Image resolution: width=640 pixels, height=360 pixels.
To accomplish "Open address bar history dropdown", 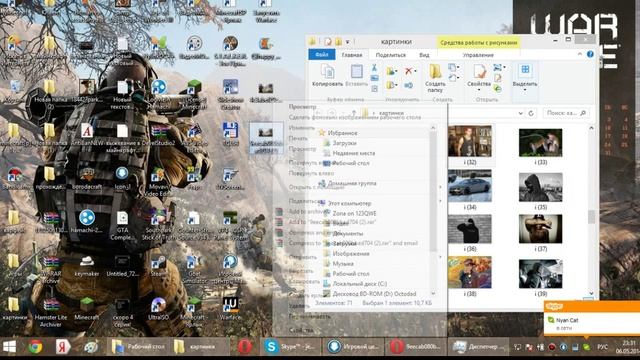I will pyautogui.click(x=520, y=113).
